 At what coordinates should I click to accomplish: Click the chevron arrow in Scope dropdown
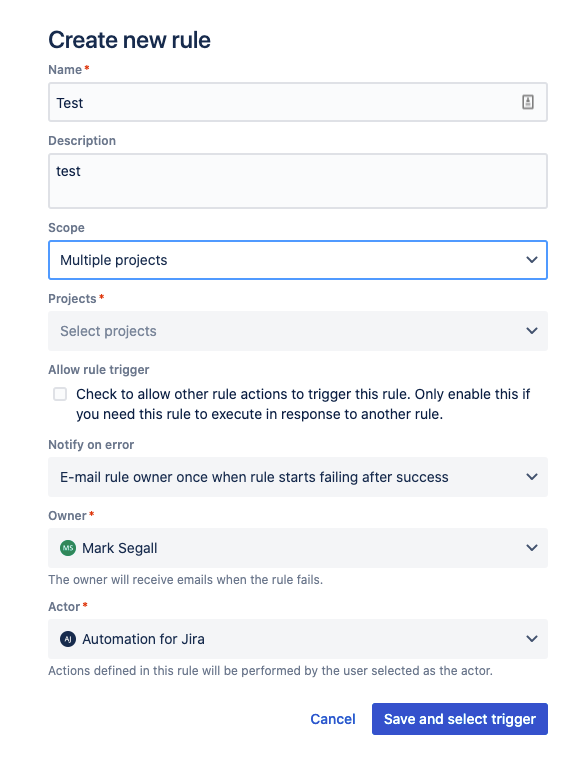point(532,260)
